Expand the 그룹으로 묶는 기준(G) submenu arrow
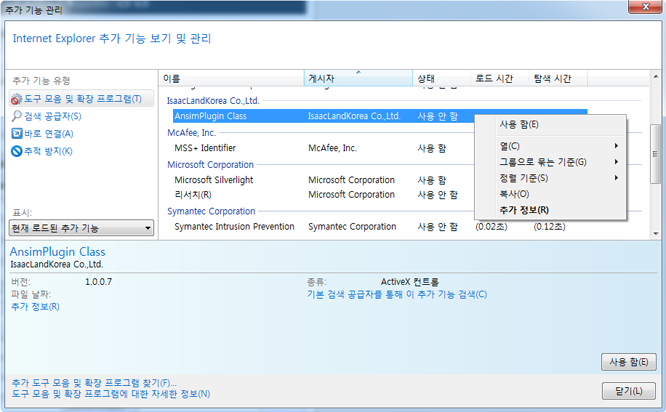The width and height of the screenshot is (666, 412). 616,162
